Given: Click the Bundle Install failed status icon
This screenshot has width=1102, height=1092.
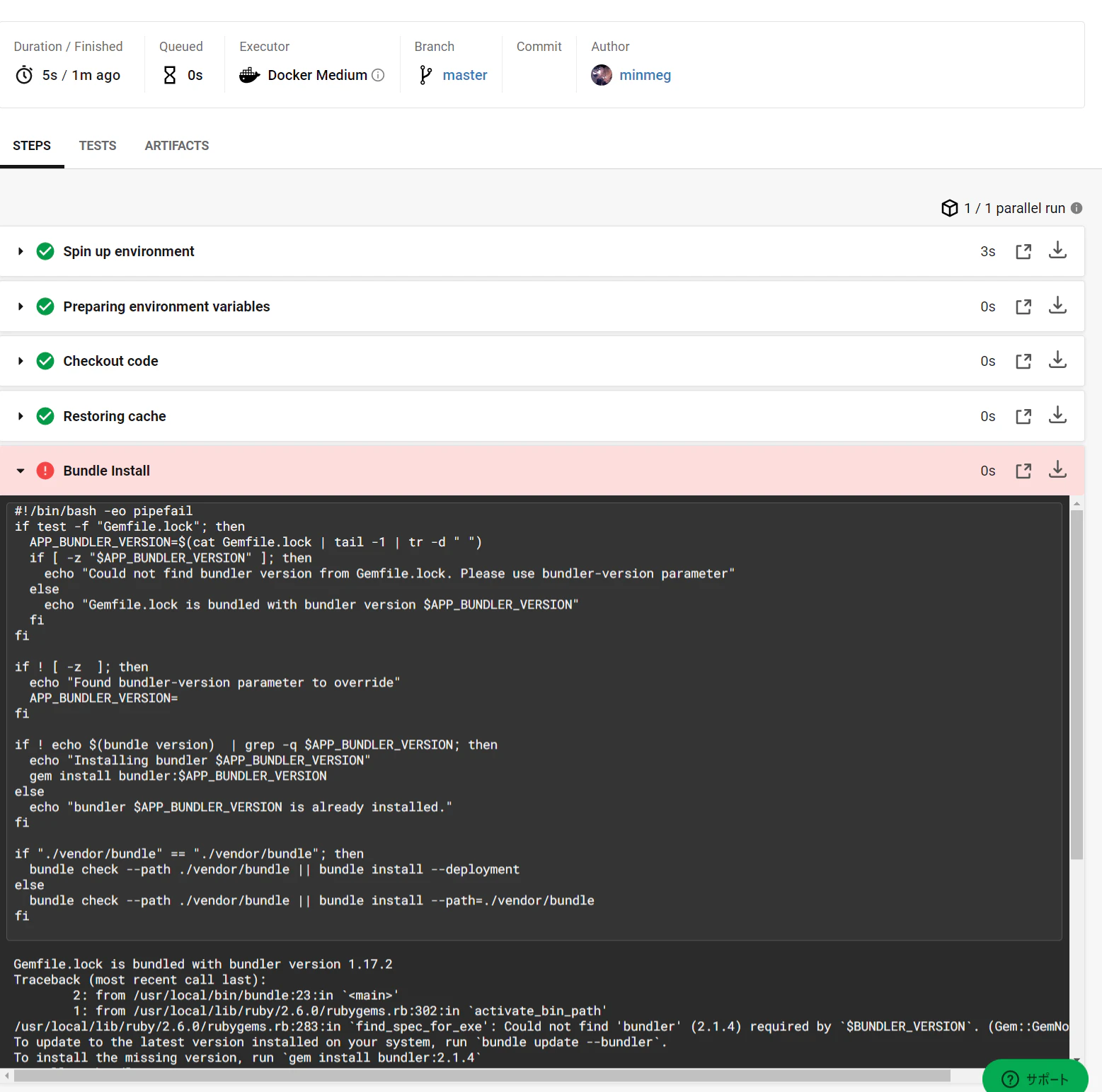Looking at the screenshot, I should 45,471.
